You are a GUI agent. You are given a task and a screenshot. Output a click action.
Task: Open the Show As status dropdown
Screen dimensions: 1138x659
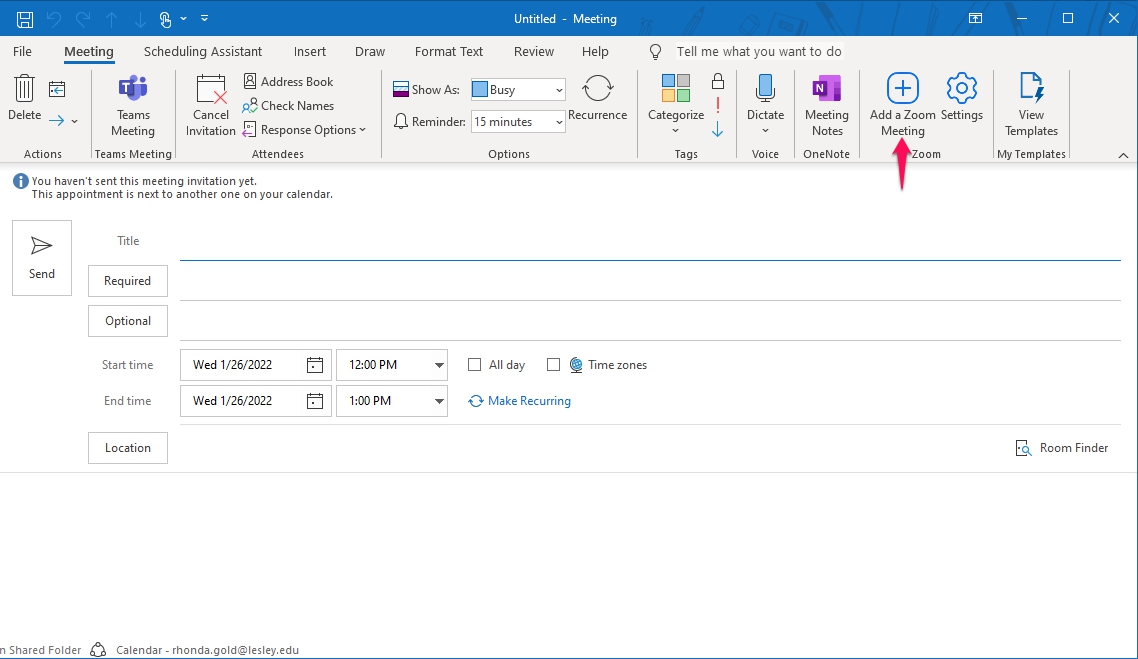[x=558, y=89]
